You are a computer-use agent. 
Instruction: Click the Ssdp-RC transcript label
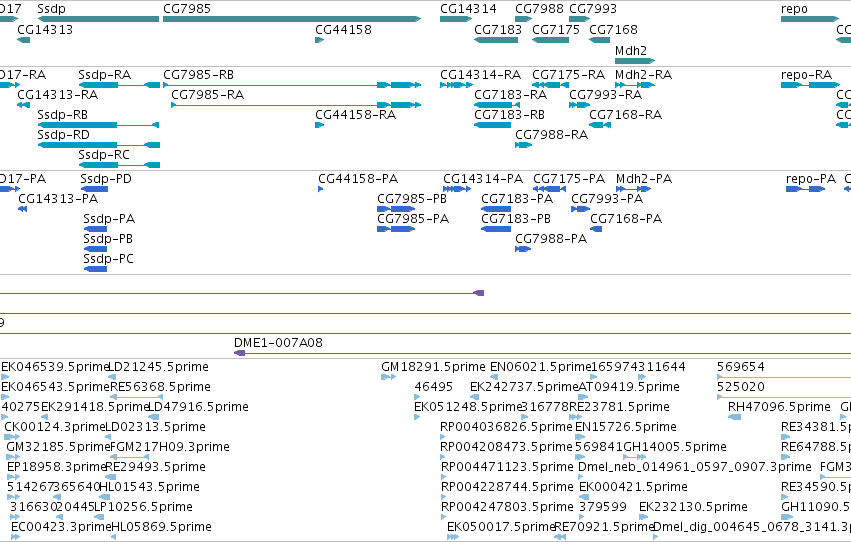coord(104,155)
